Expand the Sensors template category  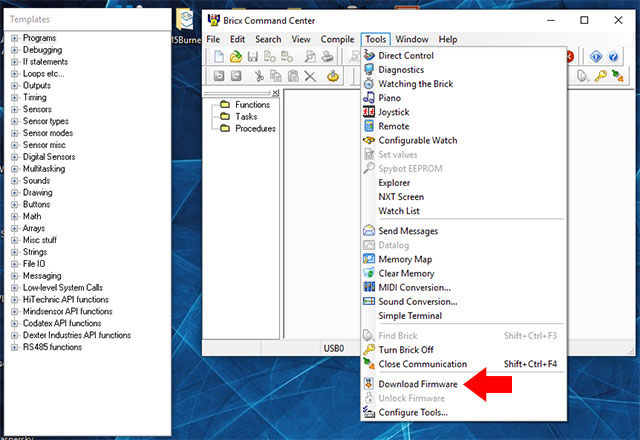pos(15,109)
